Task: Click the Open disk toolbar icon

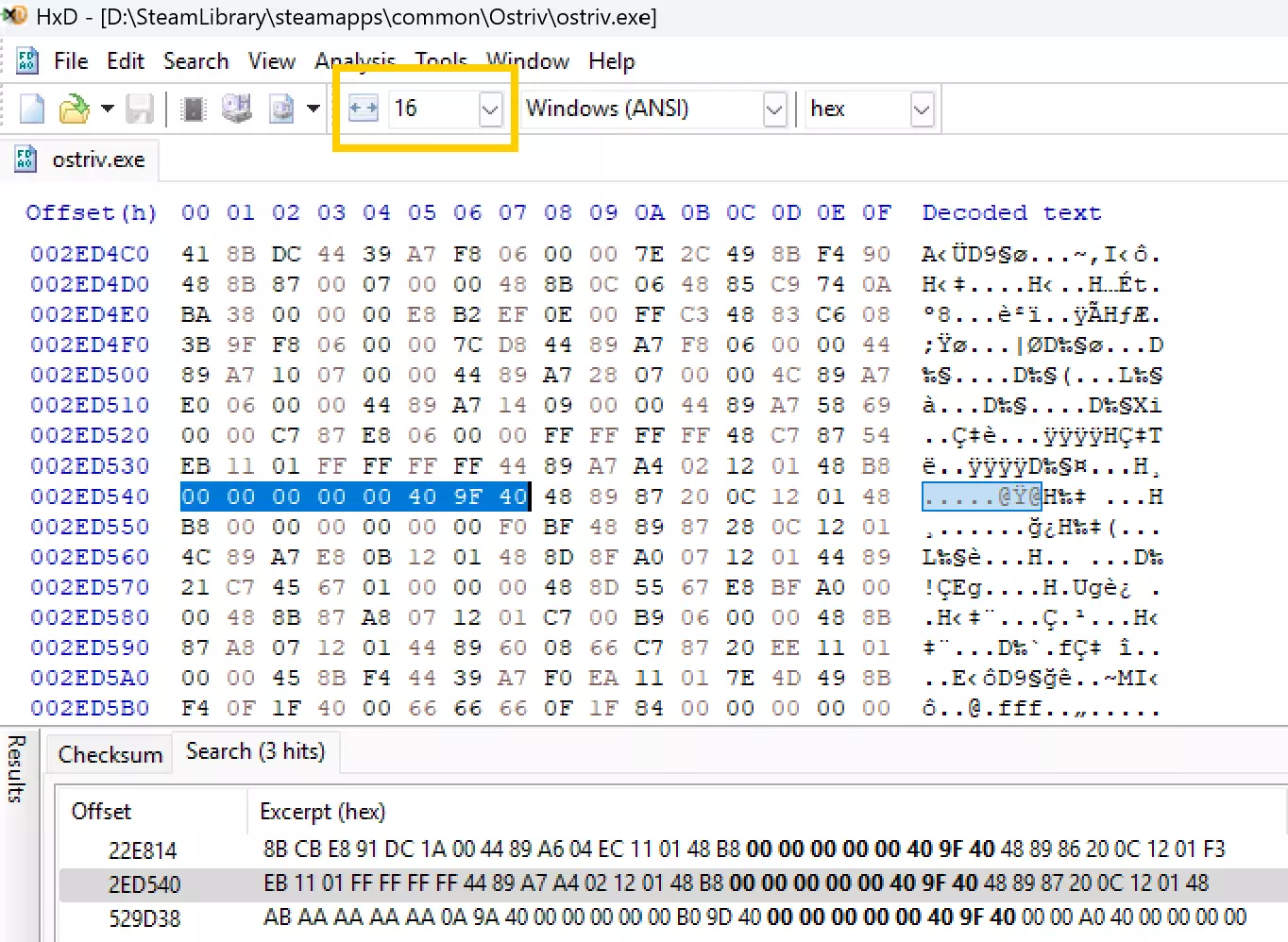Action: pos(236,109)
